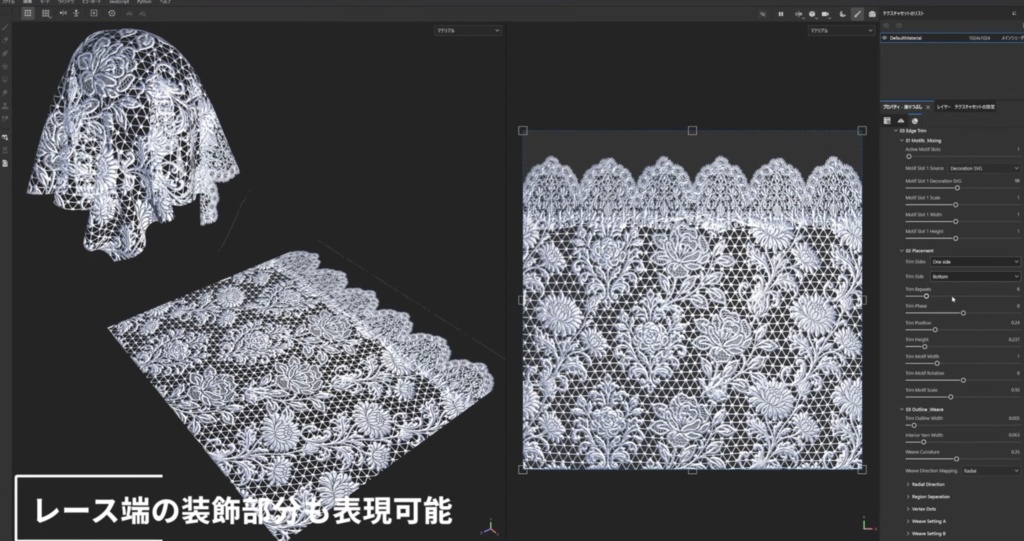Toggle visibility eye of DefaultMaterial
The width and height of the screenshot is (1024, 541).
pyautogui.click(x=885, y=38)
